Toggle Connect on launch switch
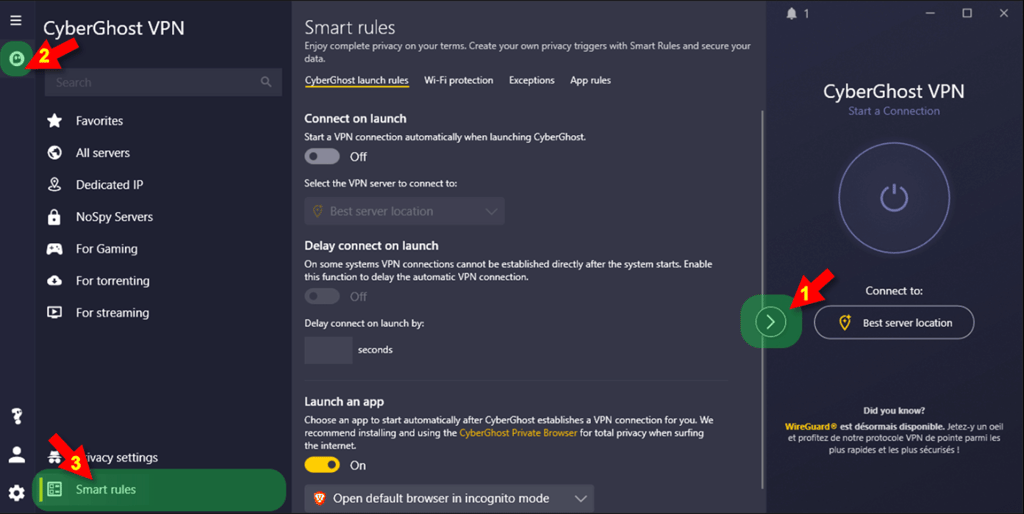The width and height of the screenshot is (1024, 514). click(x=322, y=157)
